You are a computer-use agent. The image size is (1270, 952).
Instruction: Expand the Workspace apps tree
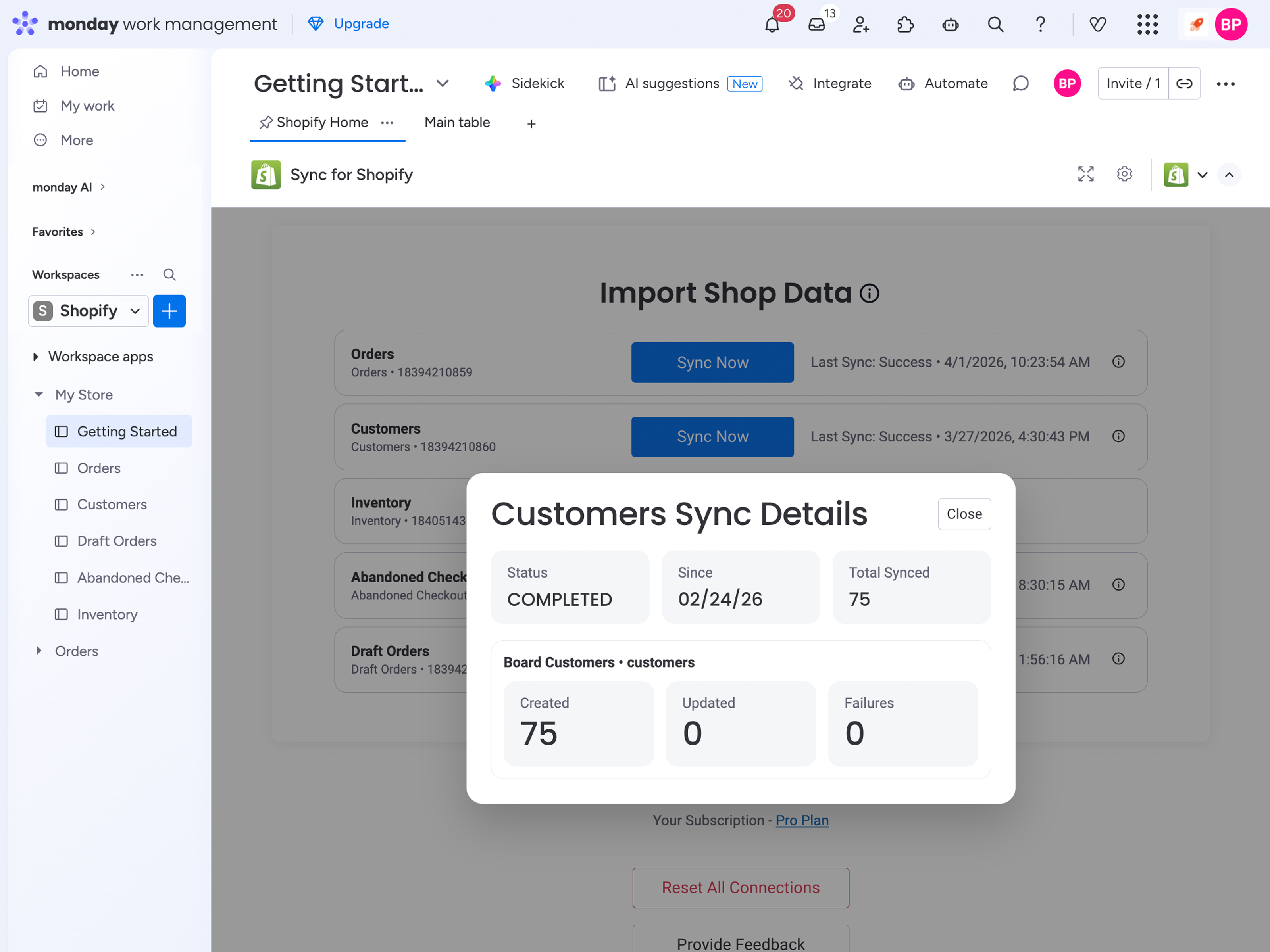point(36,357)
